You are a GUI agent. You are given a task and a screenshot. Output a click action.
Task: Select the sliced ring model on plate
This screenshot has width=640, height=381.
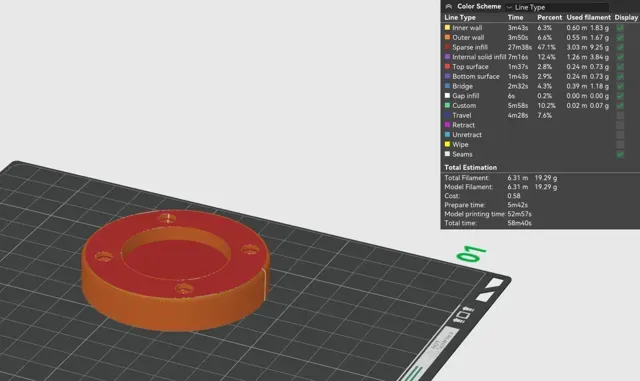point(176,270)
